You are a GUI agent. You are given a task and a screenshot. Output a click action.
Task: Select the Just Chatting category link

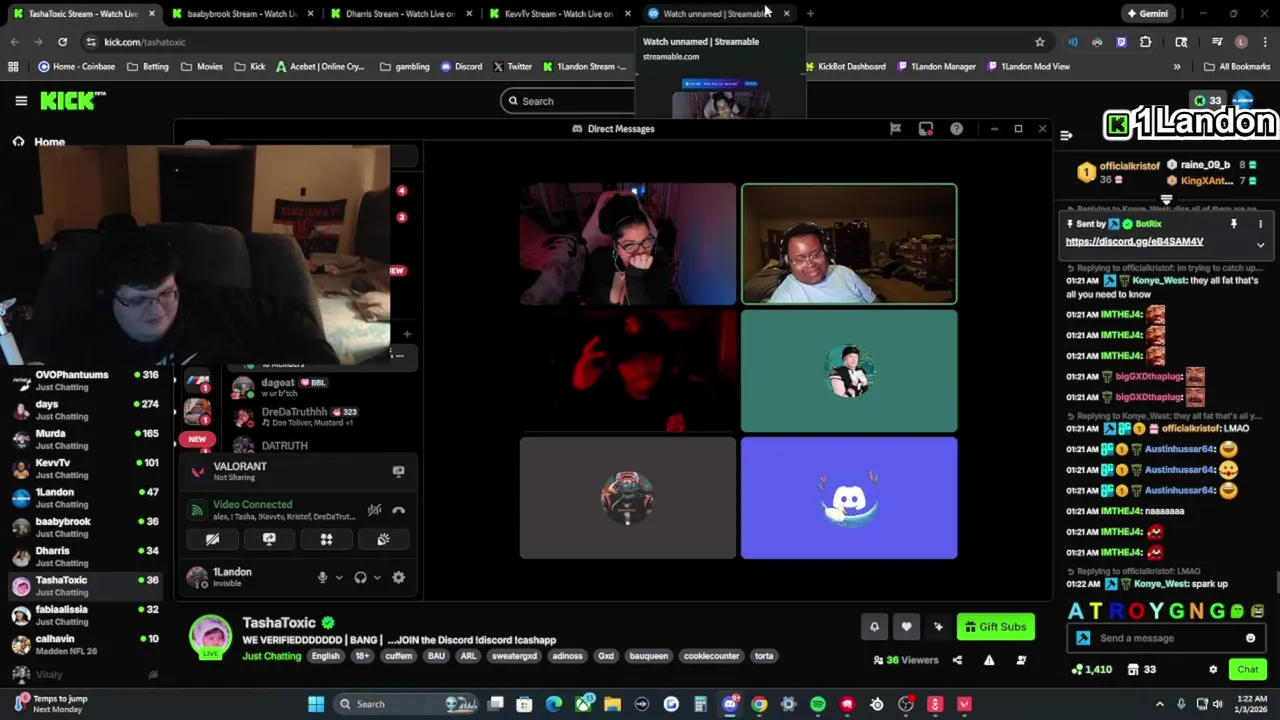pyautogui.click(x=271, y=656)
